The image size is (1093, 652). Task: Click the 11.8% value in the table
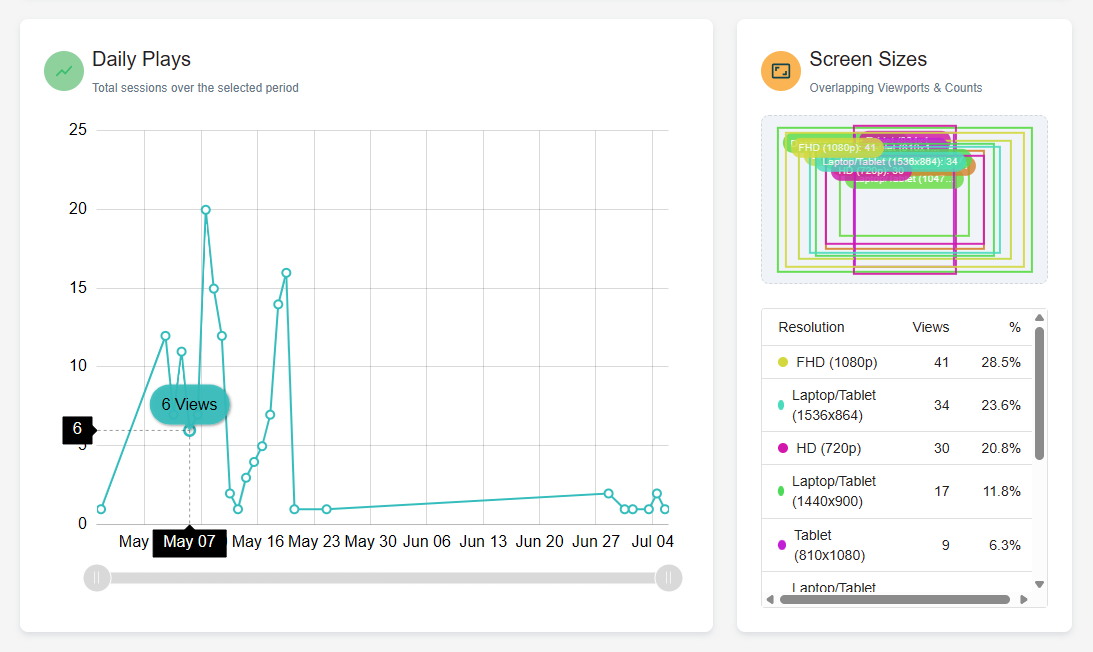tap(1002, 491)
